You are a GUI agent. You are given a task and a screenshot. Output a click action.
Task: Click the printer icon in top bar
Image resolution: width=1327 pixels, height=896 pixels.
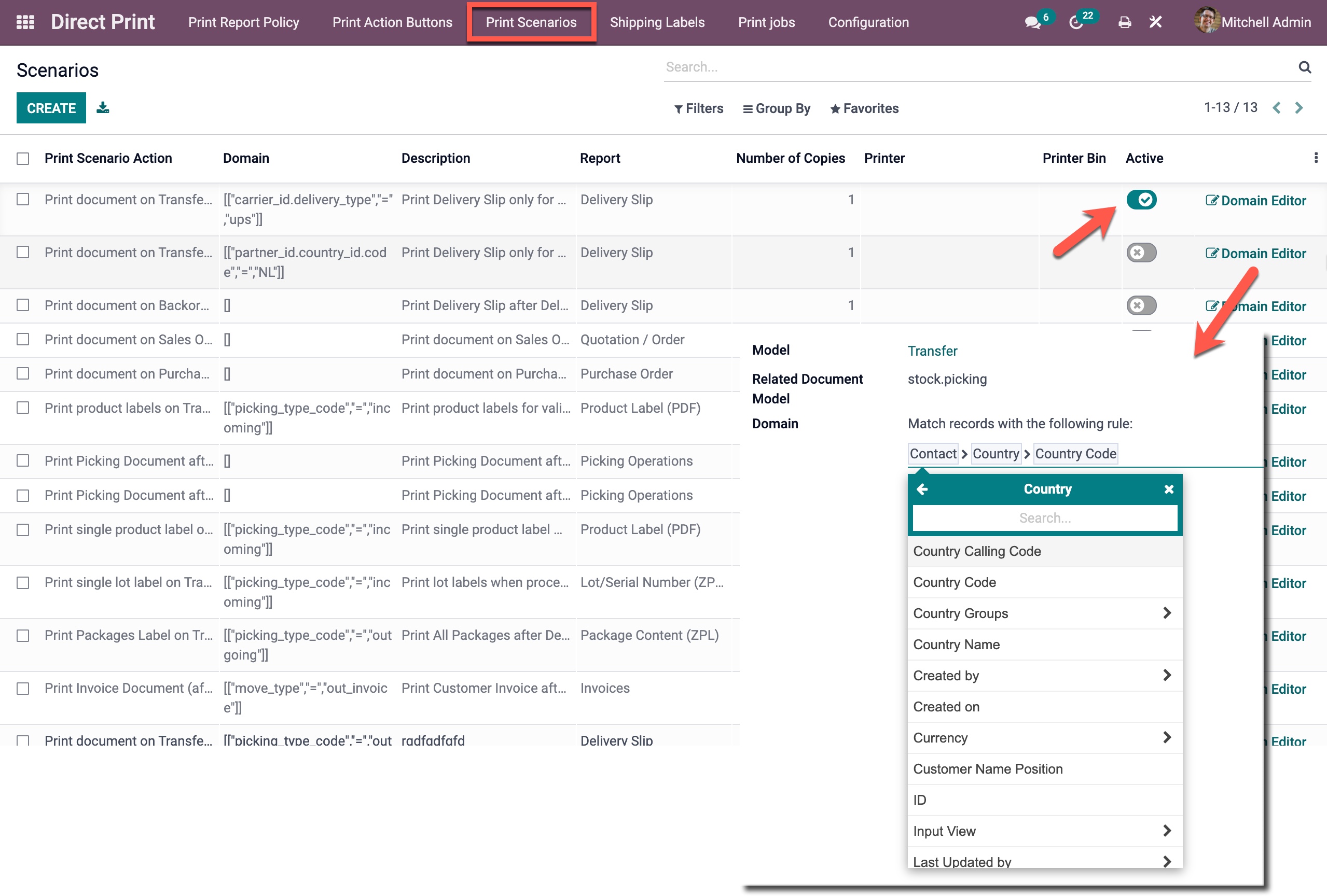tap(1124, 22)
